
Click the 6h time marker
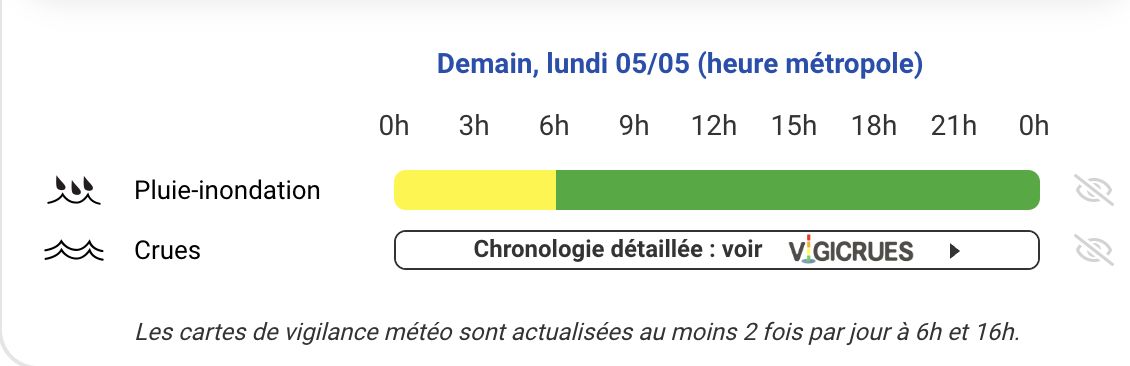(x=553, y=126)
